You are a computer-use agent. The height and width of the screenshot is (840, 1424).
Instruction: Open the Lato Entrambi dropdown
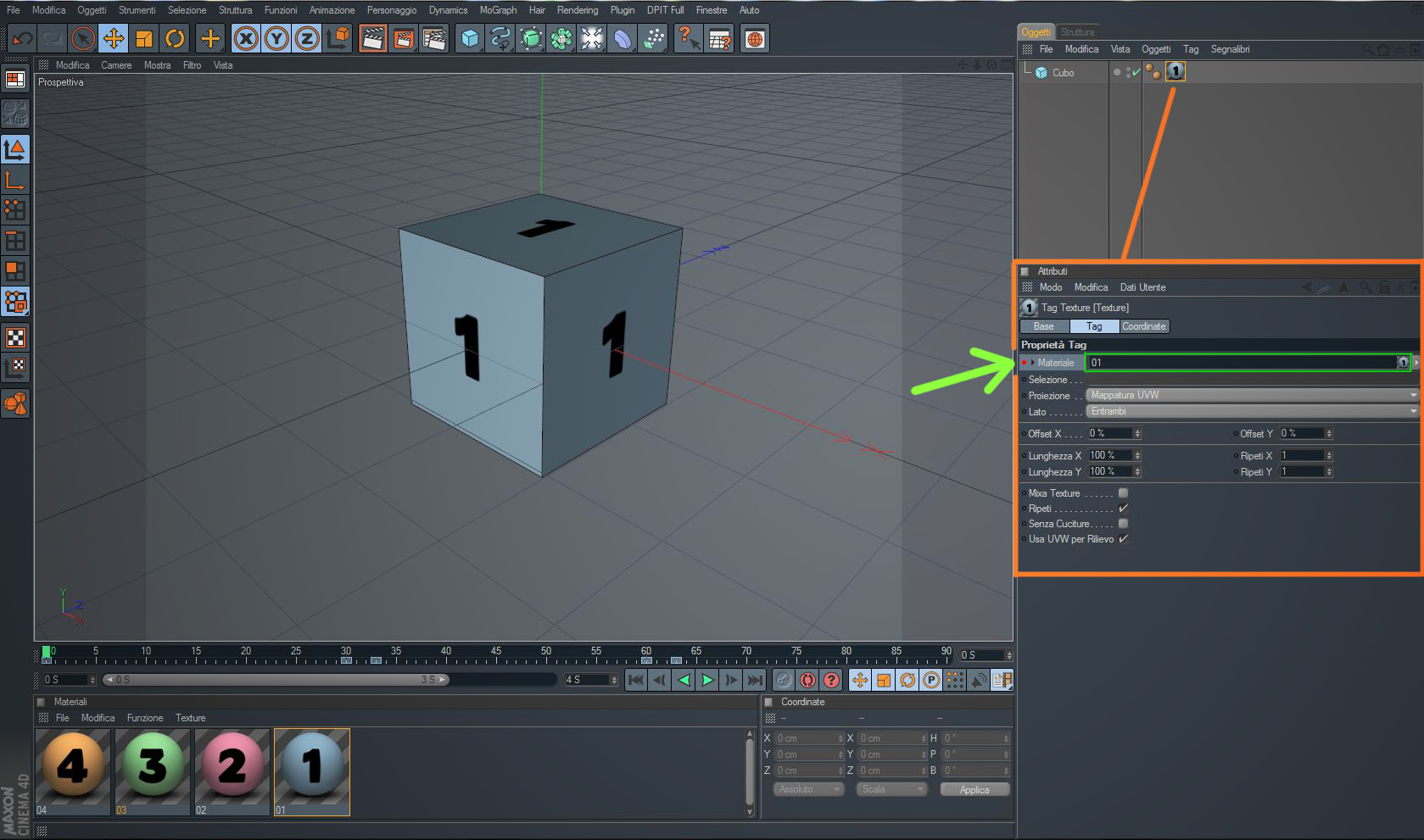1252,411
